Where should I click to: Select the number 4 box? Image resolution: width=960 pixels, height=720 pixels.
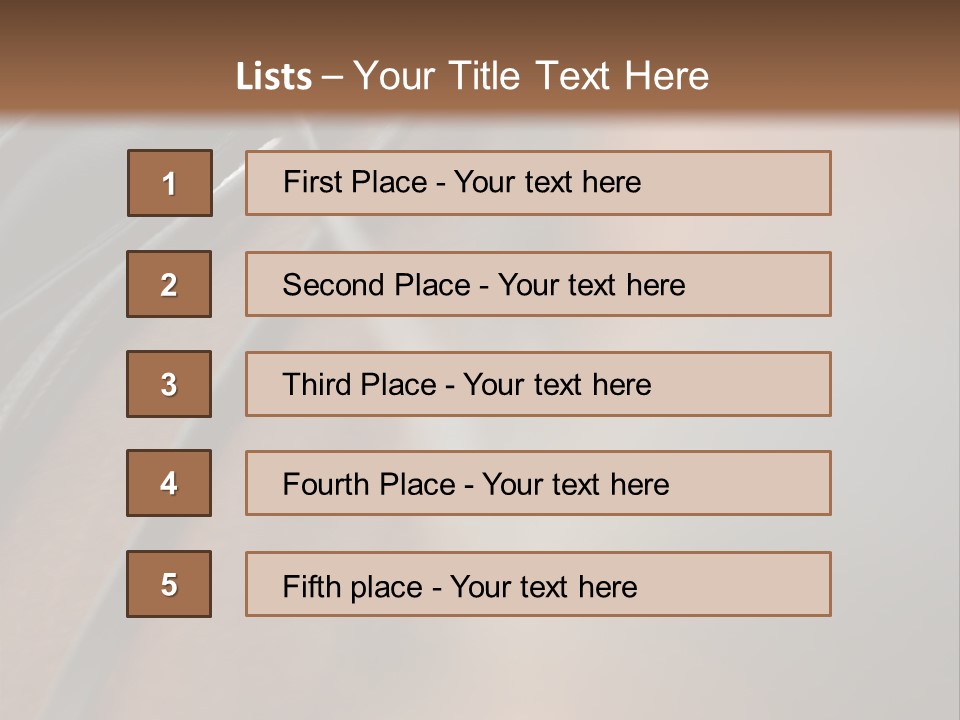169,483
